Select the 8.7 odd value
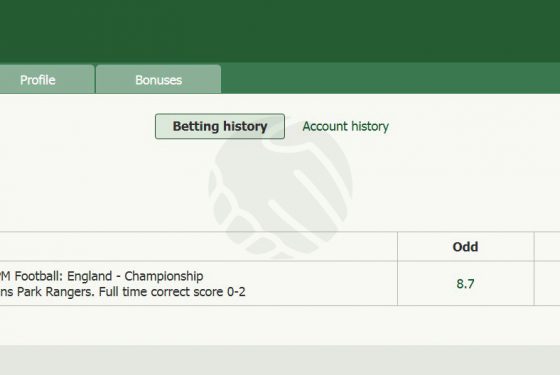This screenshot has height=375, width=560. pos(465,284)
